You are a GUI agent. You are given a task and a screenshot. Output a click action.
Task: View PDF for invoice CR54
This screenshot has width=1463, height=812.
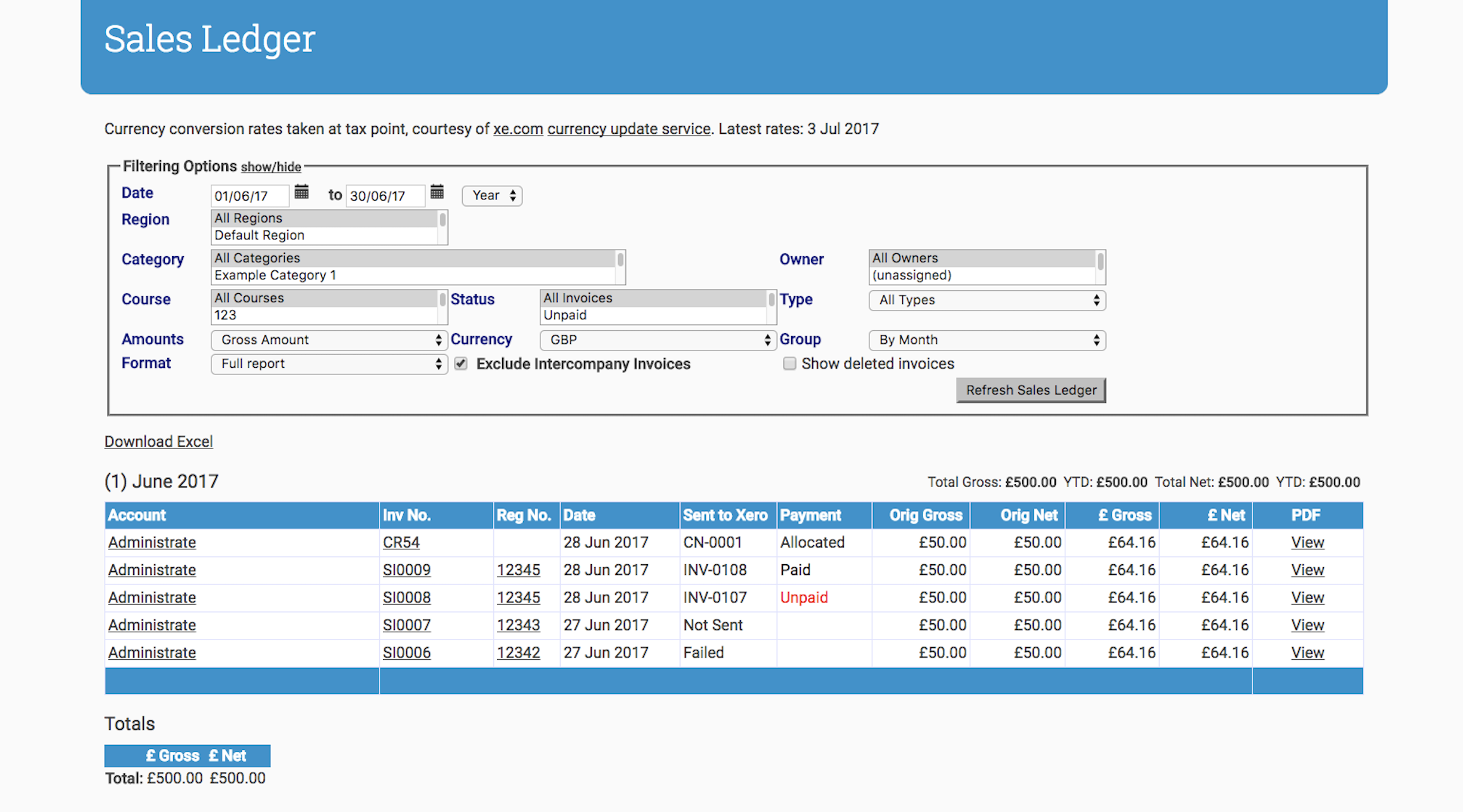(1307, 543)
